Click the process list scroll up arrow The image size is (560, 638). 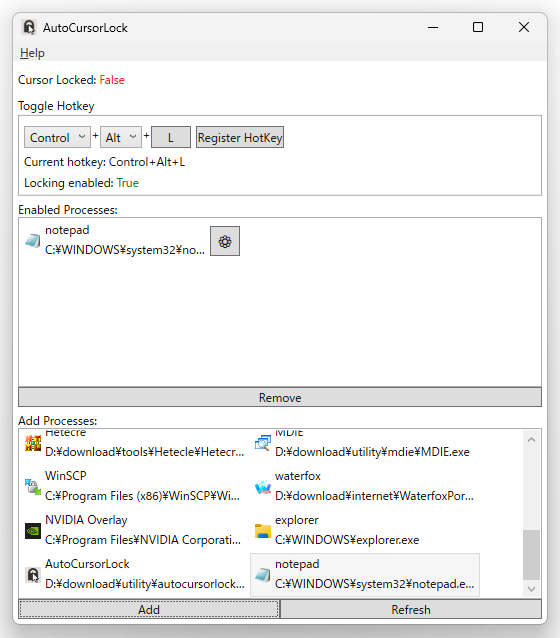tap(531, 439)
